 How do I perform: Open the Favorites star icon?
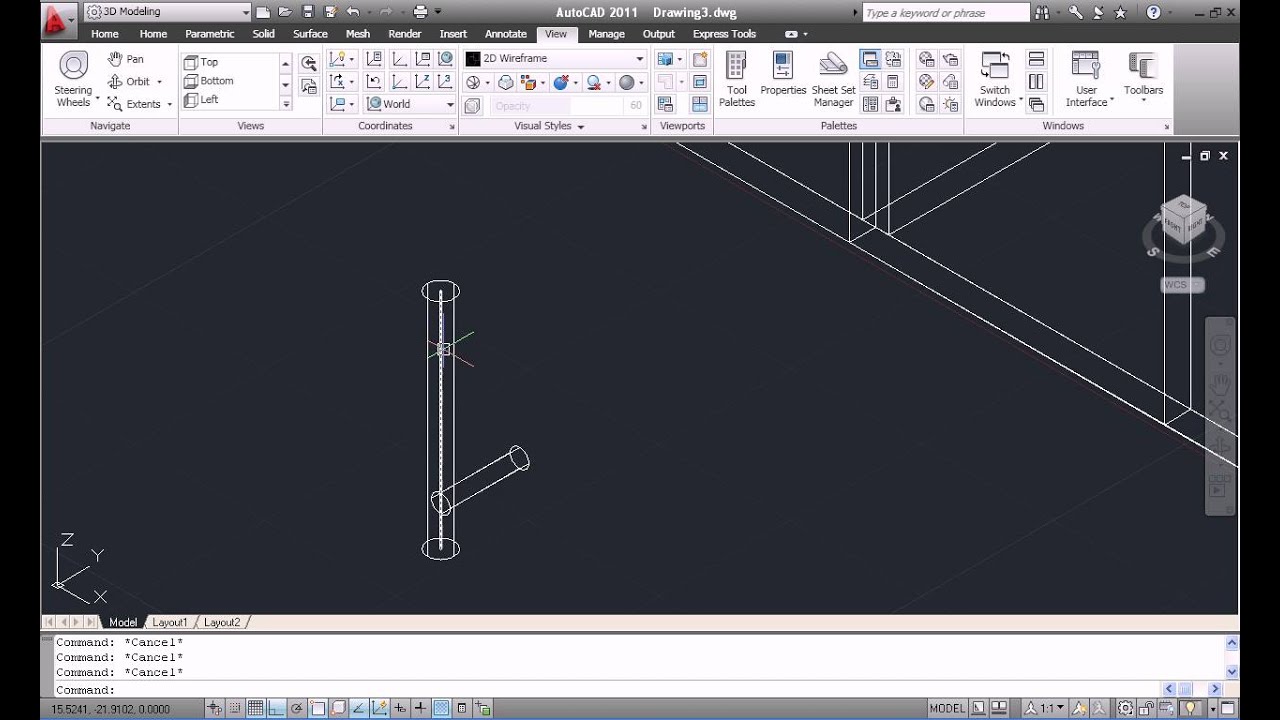[x=1120, y=13]
